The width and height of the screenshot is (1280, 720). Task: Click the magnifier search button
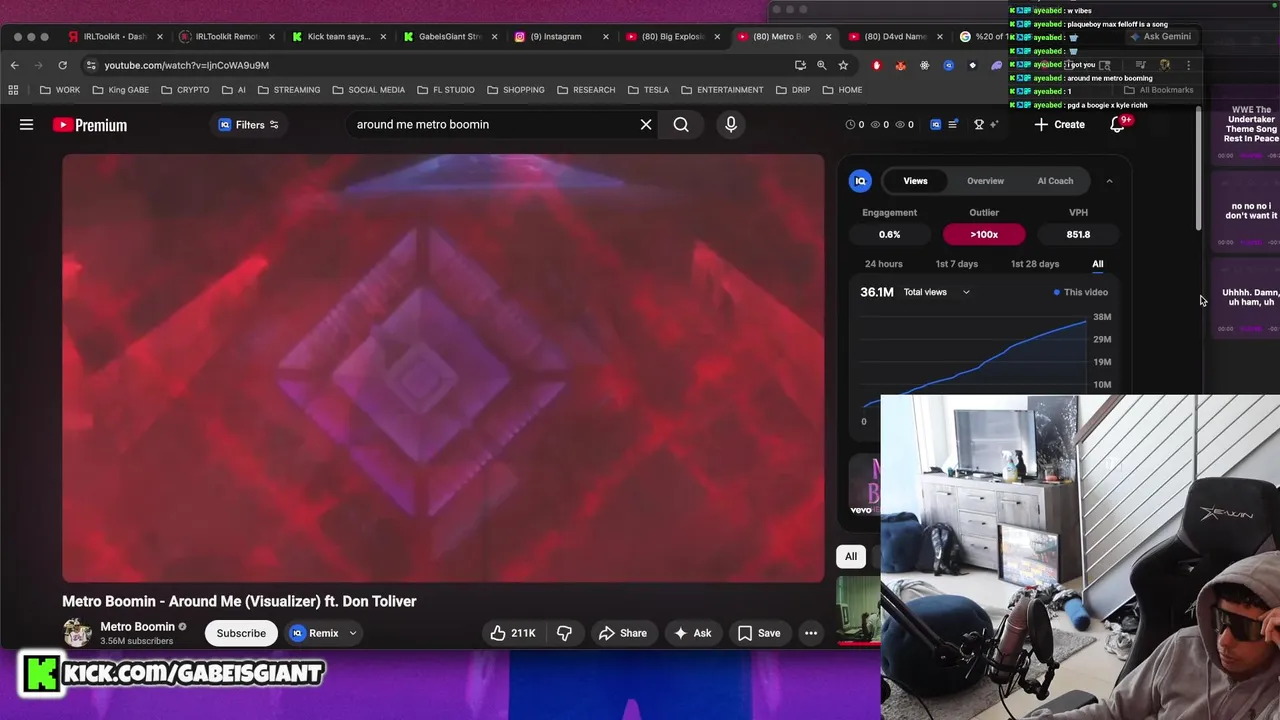tap(681, 125)
